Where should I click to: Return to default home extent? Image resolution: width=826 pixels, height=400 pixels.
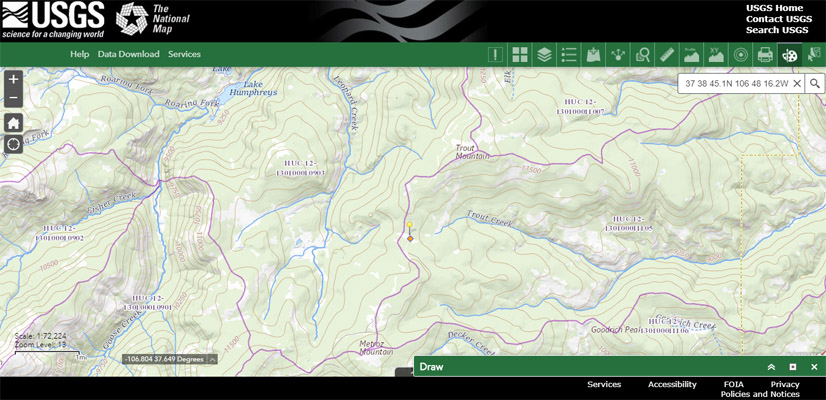point(14,122)
